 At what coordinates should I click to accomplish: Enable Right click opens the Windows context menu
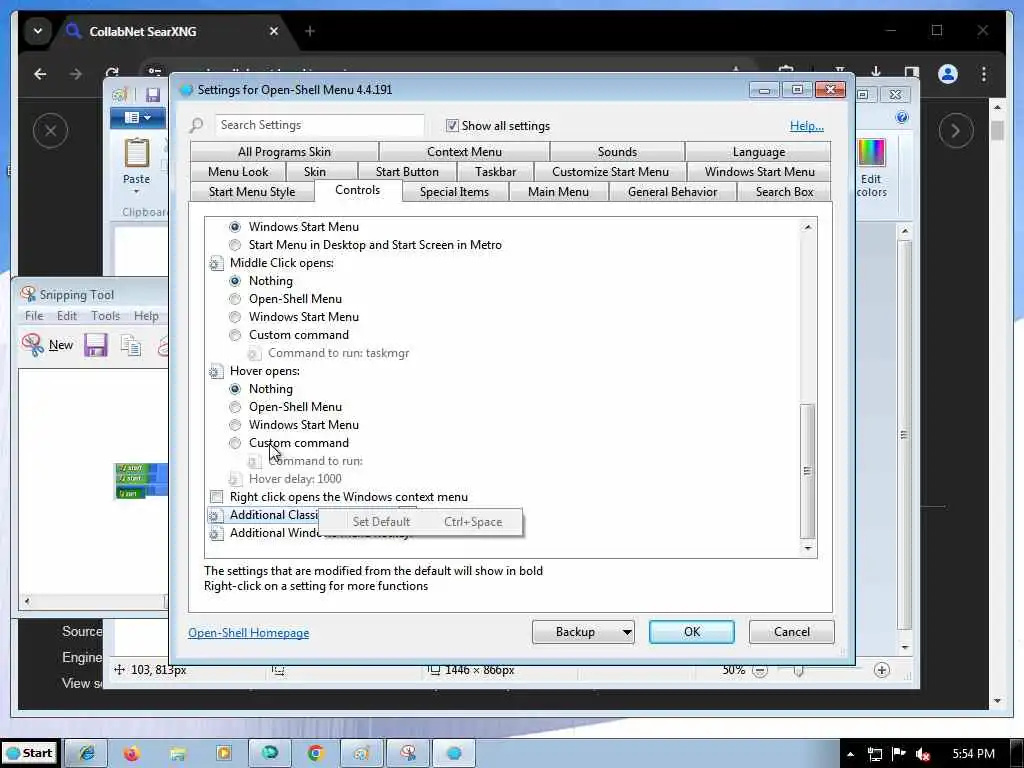pyautogui.click(x=216, y=497)
